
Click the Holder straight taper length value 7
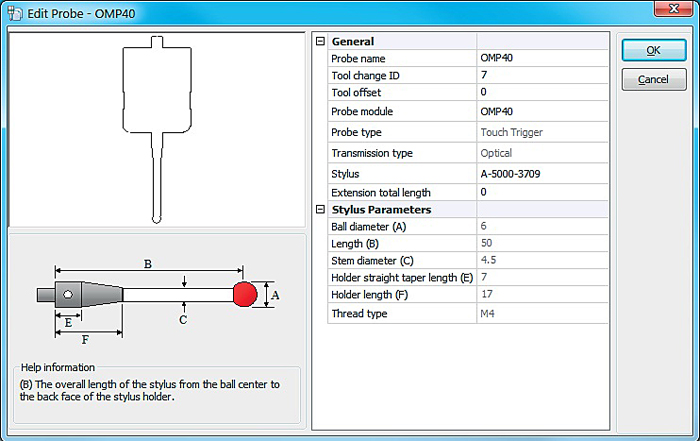pos(542,277)
